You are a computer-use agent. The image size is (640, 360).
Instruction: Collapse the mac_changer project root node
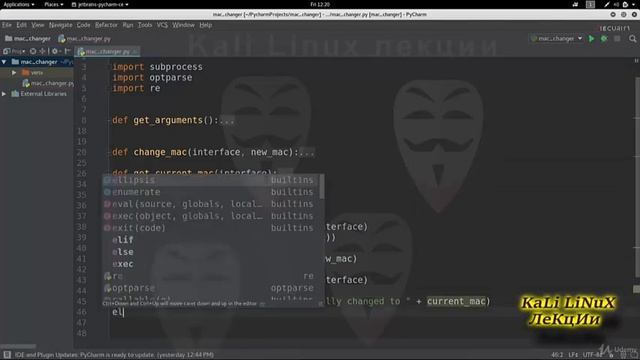(4, 62)
